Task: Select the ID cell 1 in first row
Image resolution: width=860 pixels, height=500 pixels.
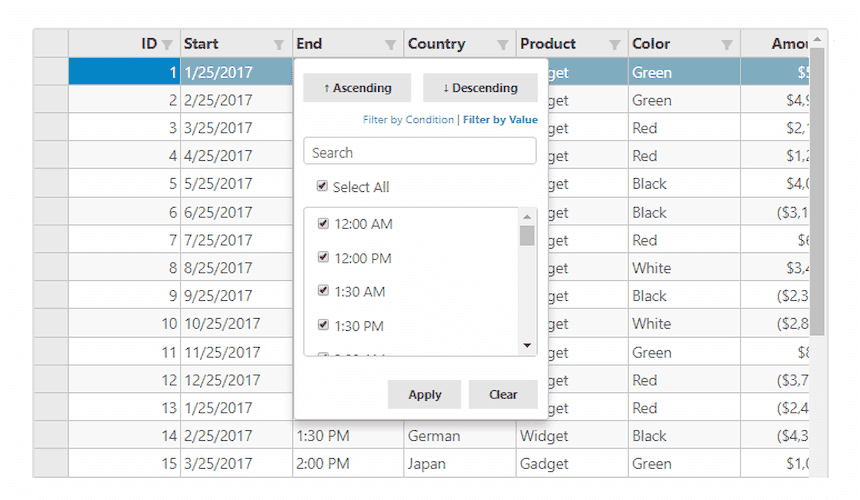Action: [x=125, y=72]
